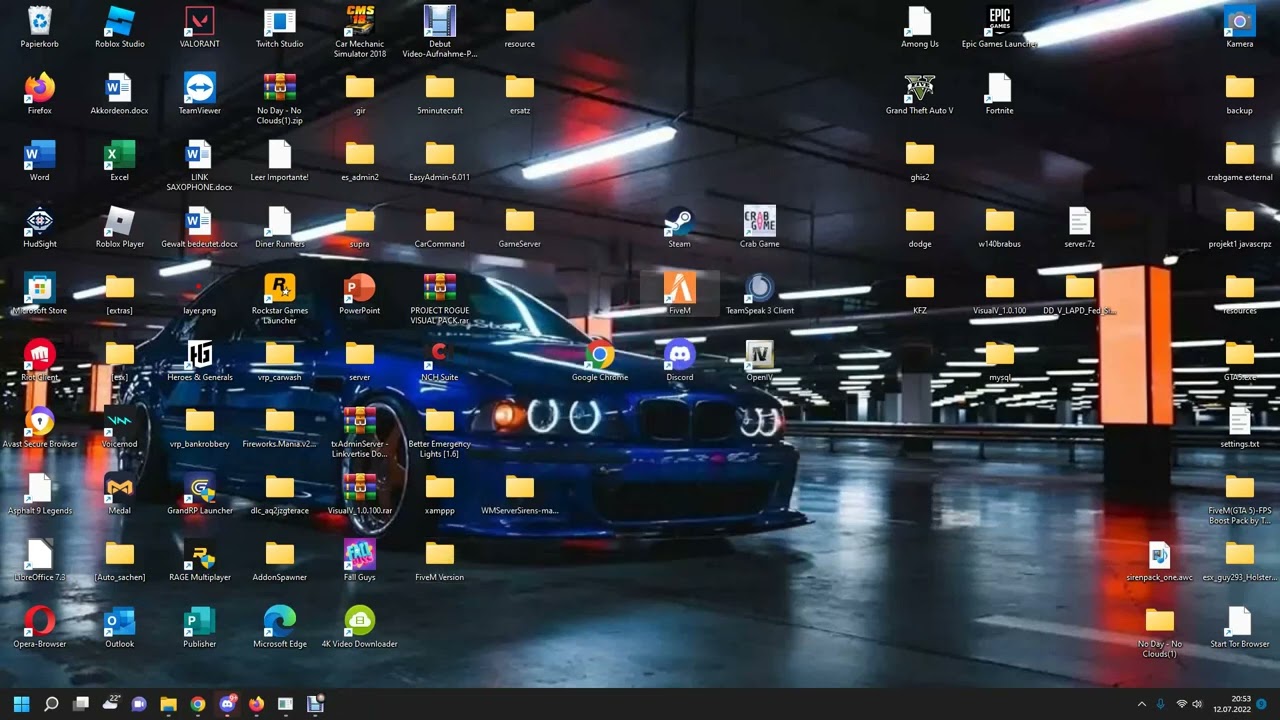Select the Fortnite desktop shortcut
Image resolution: width=1280 pixels, height=720 pixels.
tap(1000, 94)
